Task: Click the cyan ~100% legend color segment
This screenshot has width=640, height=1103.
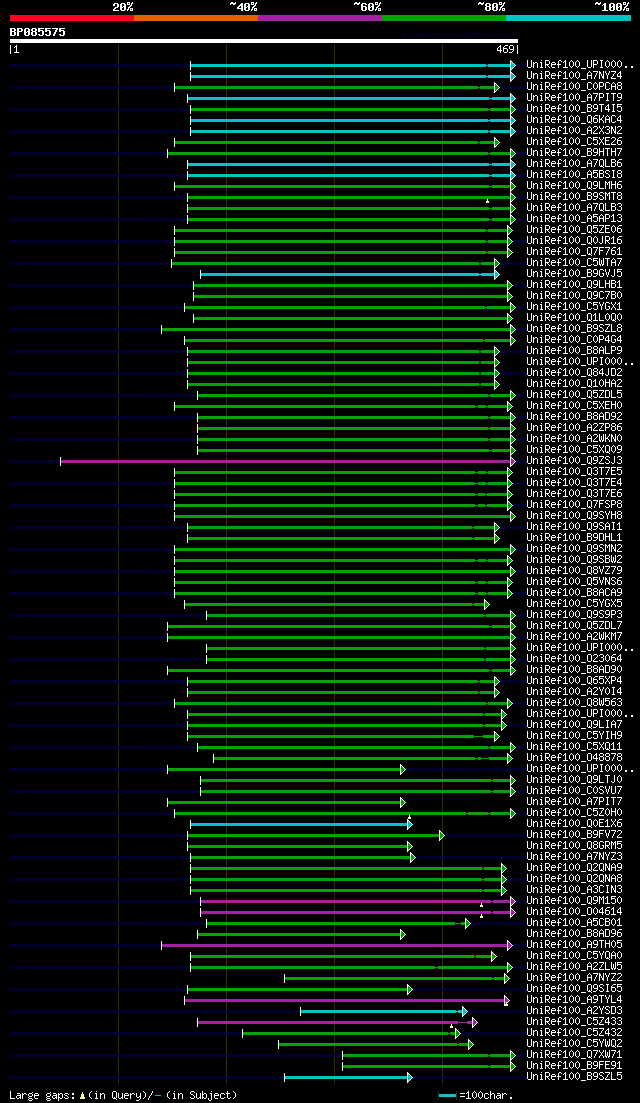Action: [x=568, y=18]
